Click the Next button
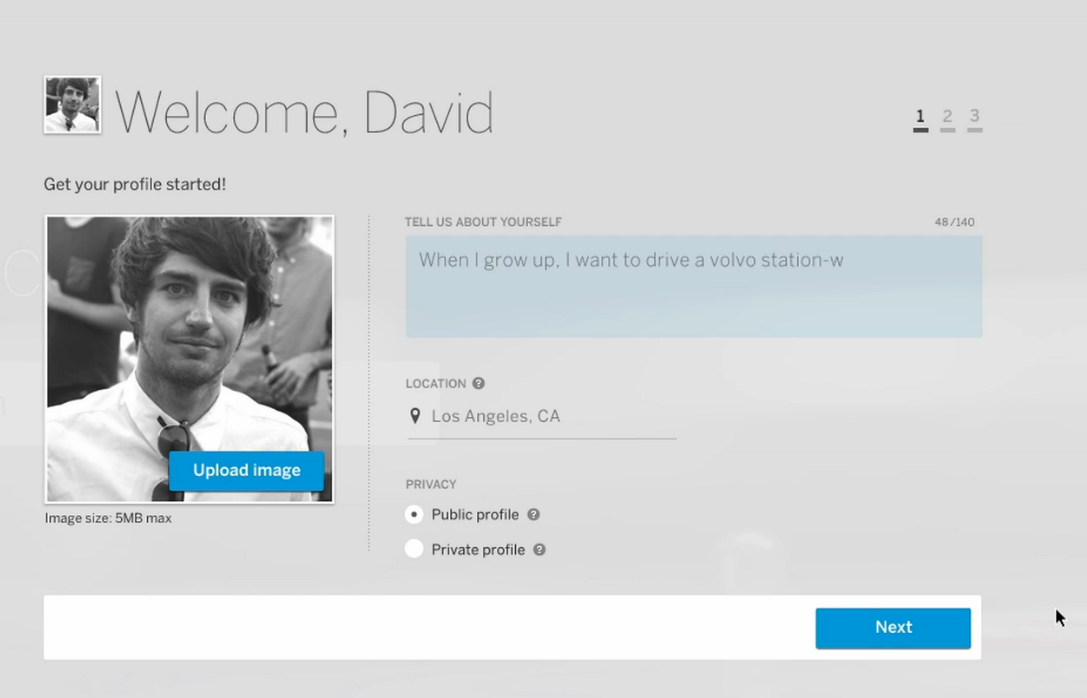1087x698 pixels. pos(892,628)
